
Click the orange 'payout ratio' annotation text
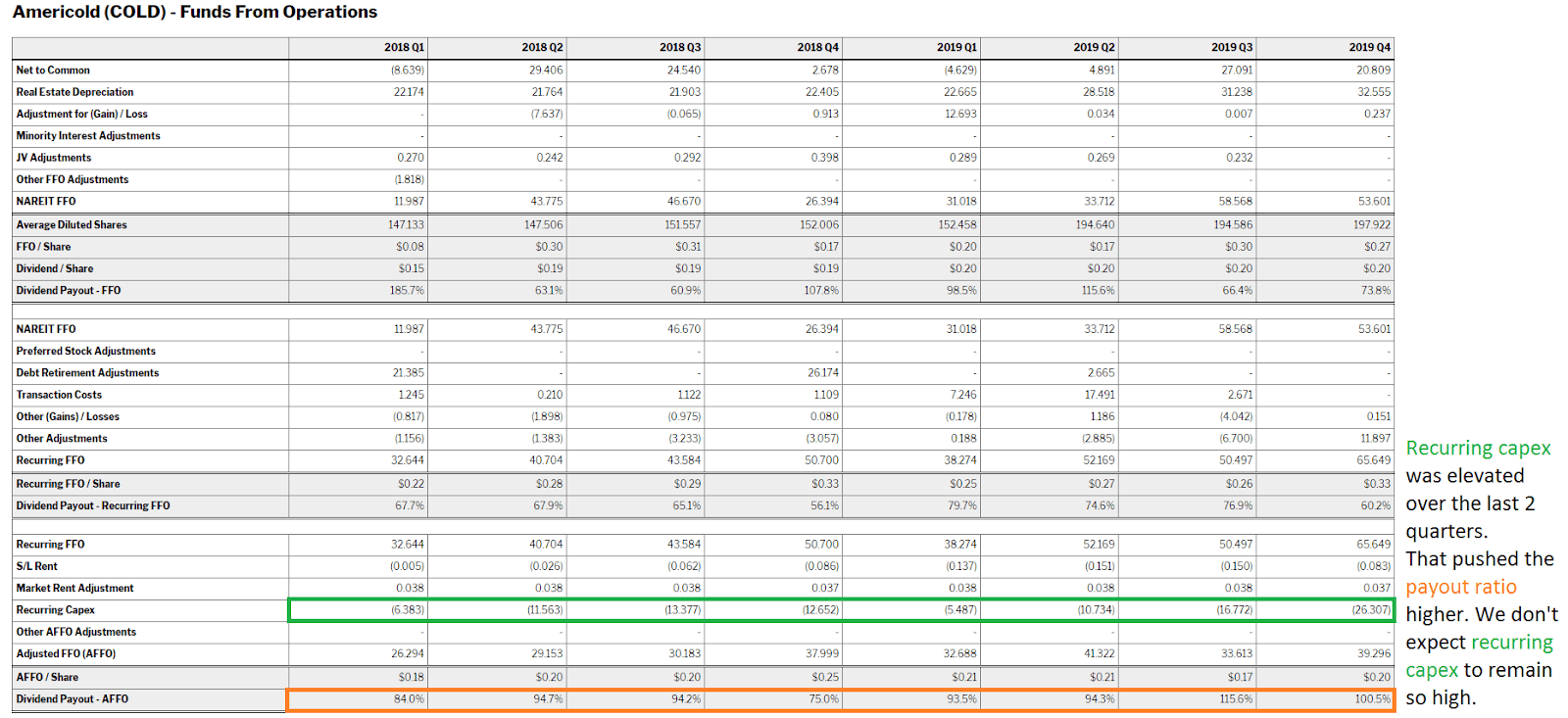coord(1461,588)
